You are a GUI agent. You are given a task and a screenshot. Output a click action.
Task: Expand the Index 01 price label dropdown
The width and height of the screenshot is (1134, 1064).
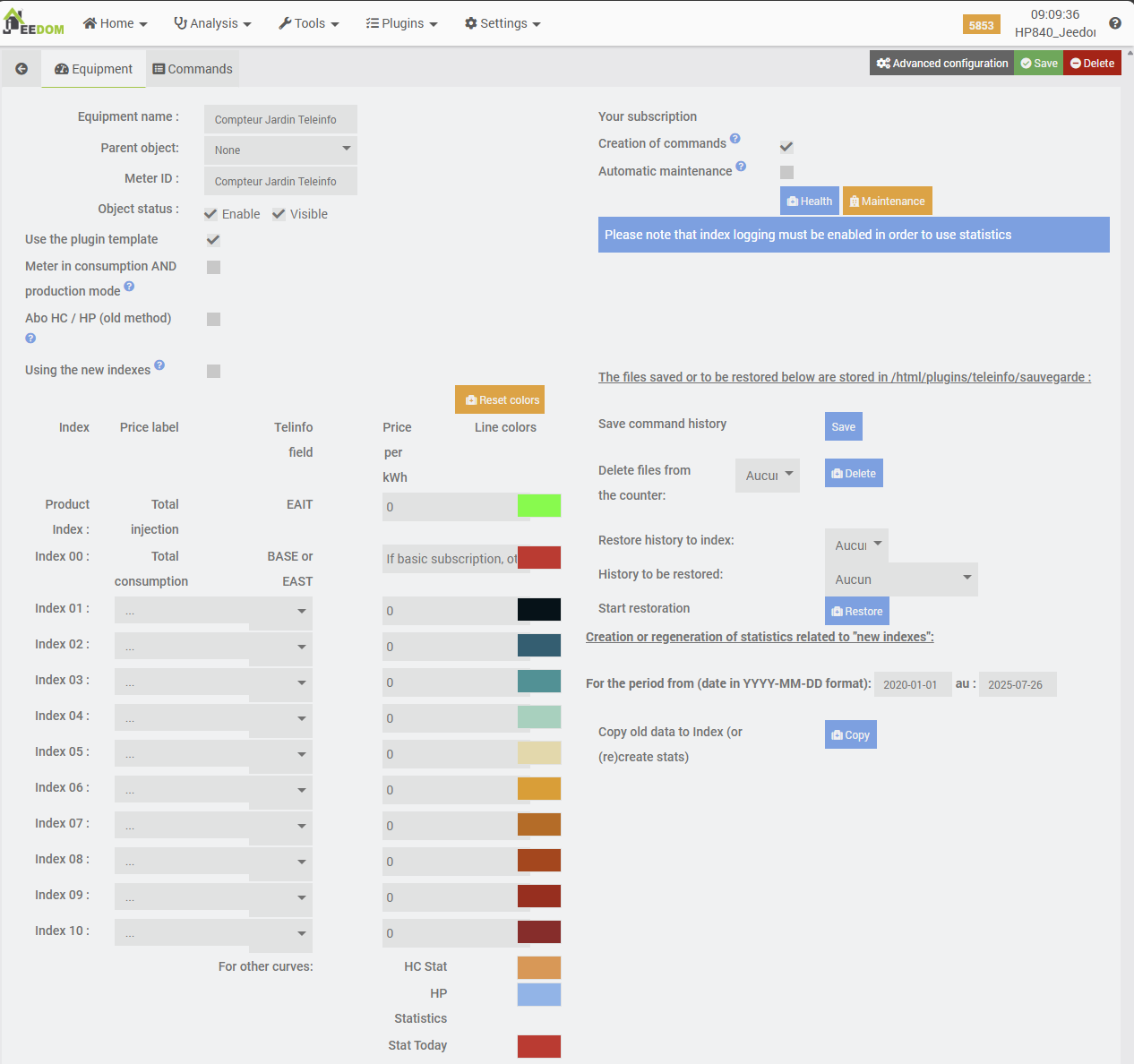click(213, 611)
